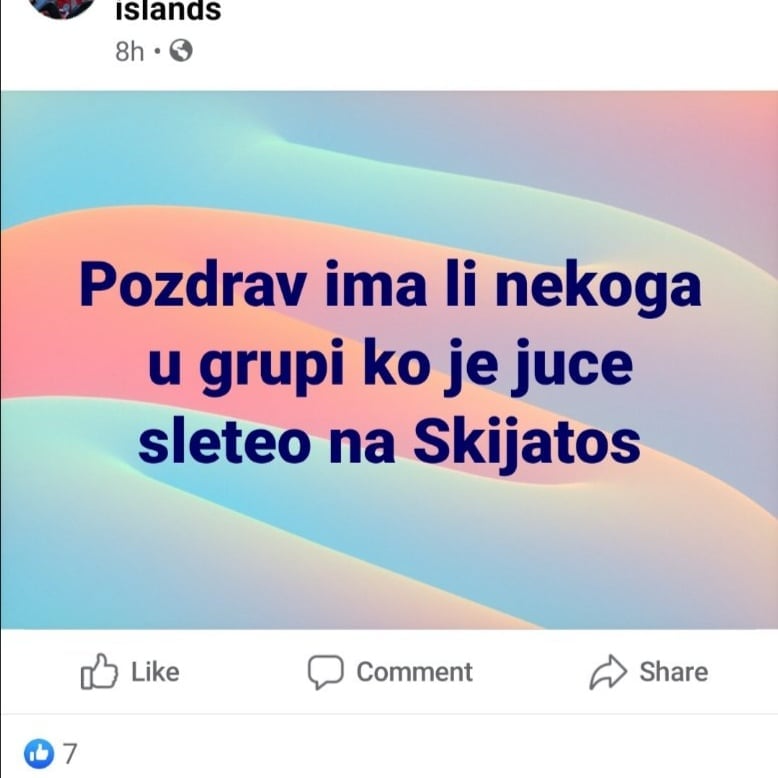778x778 pixels.
Task: Open the post's 8h timestamp
Action: tap(130, 51)
